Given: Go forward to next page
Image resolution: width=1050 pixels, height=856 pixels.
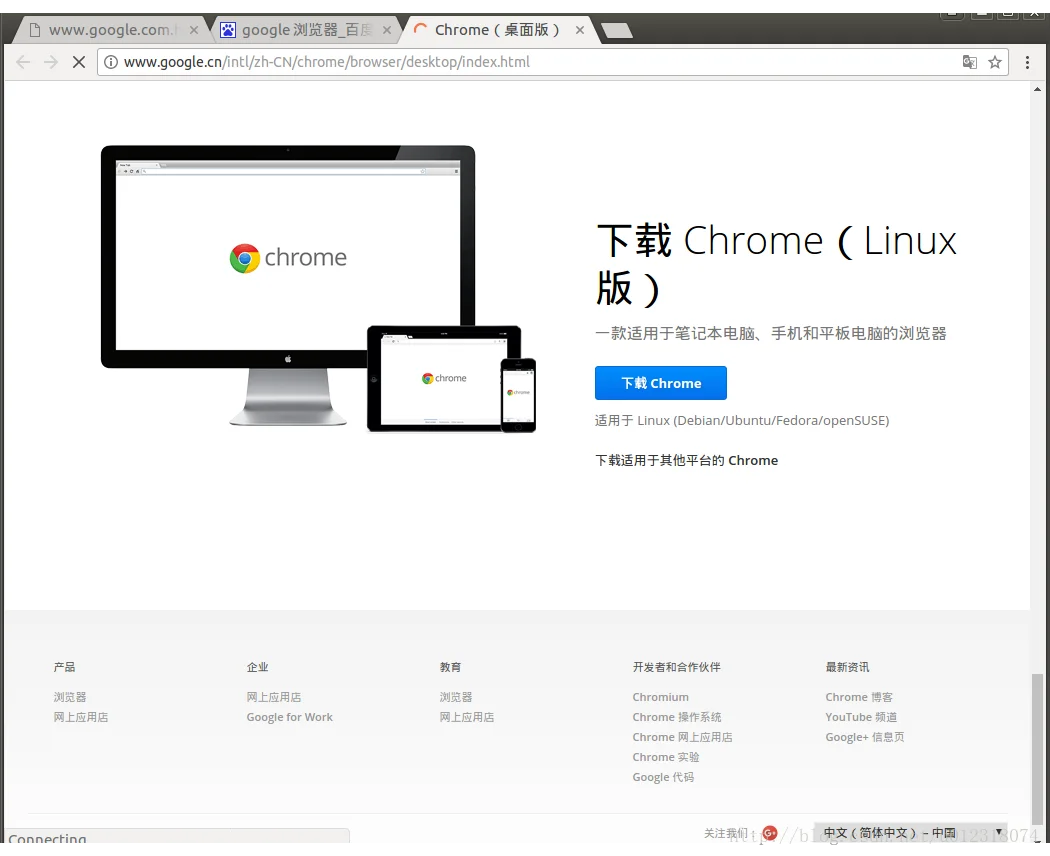Looking at the screenshot, I should click(x=51, y=62).
